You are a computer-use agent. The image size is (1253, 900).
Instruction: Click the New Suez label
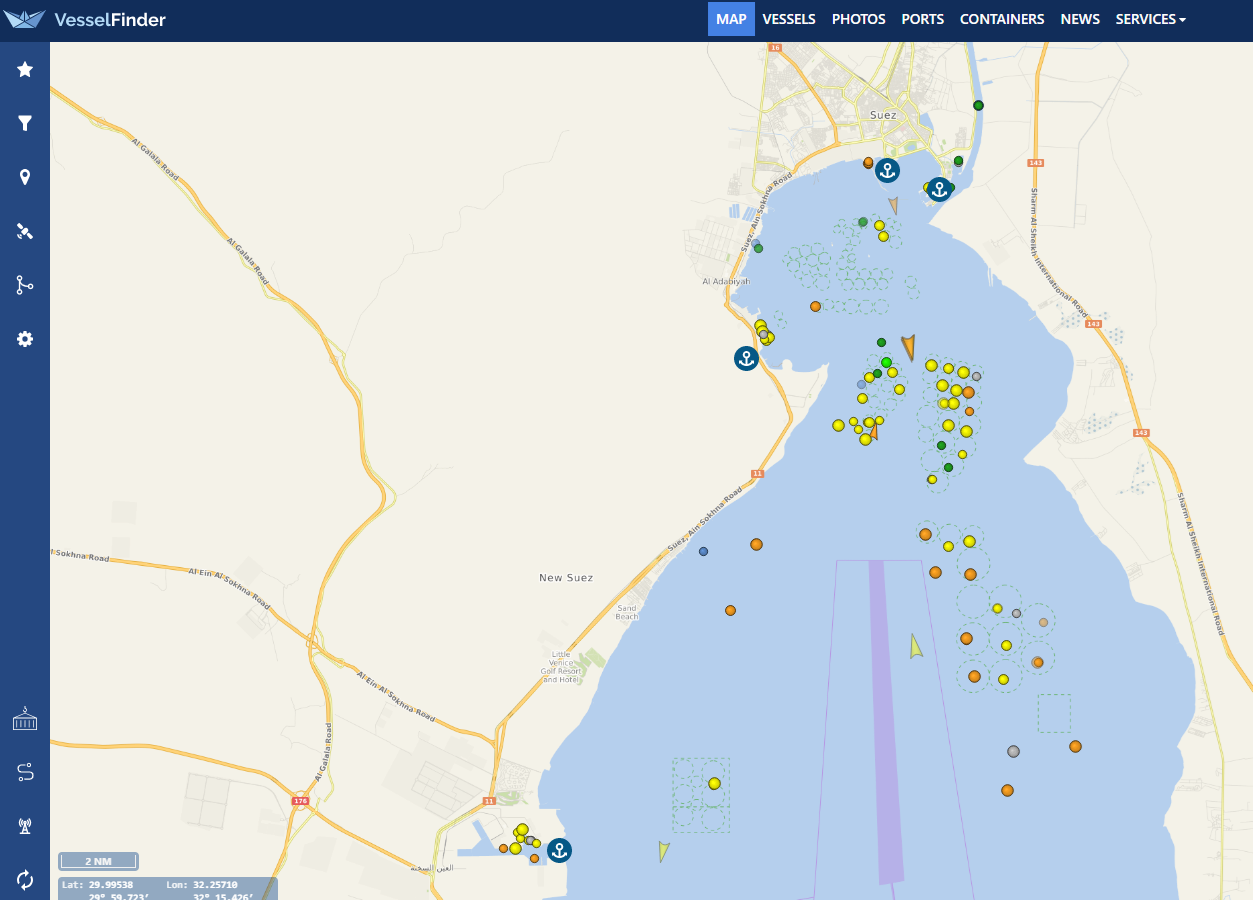[566, 578]
